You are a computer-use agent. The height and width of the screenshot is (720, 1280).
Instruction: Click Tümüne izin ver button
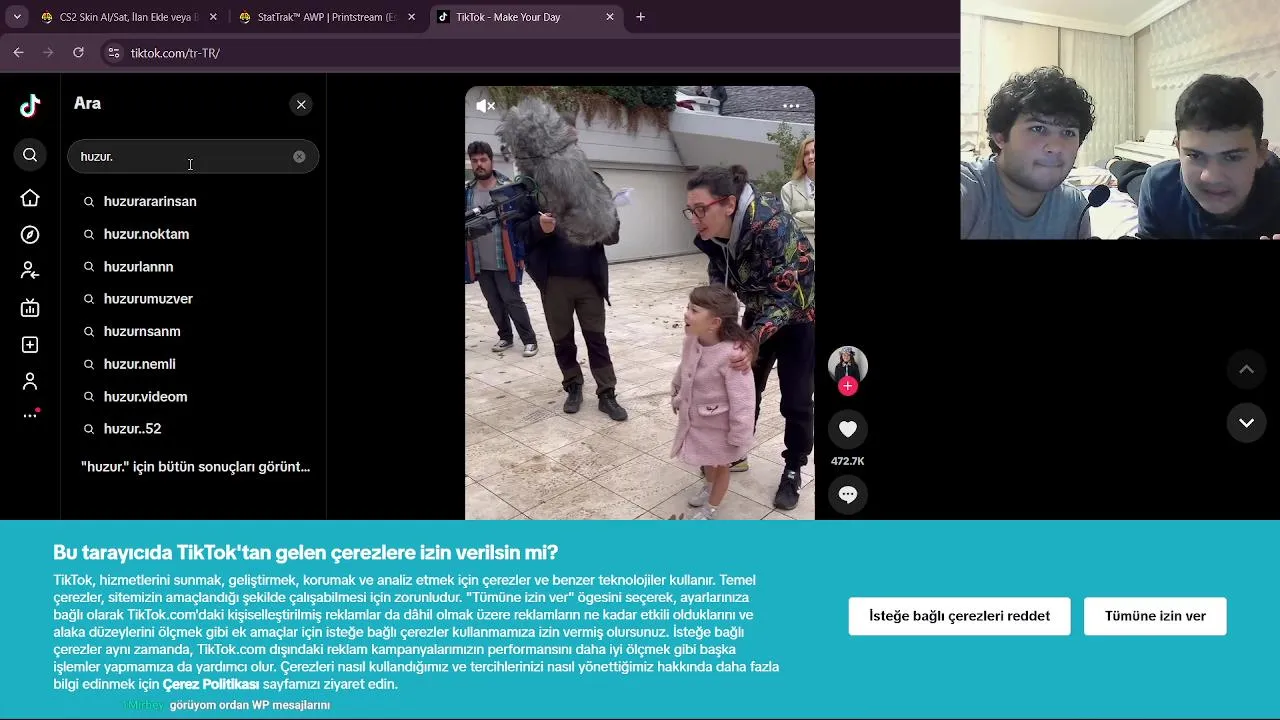tap(1155, 616)
